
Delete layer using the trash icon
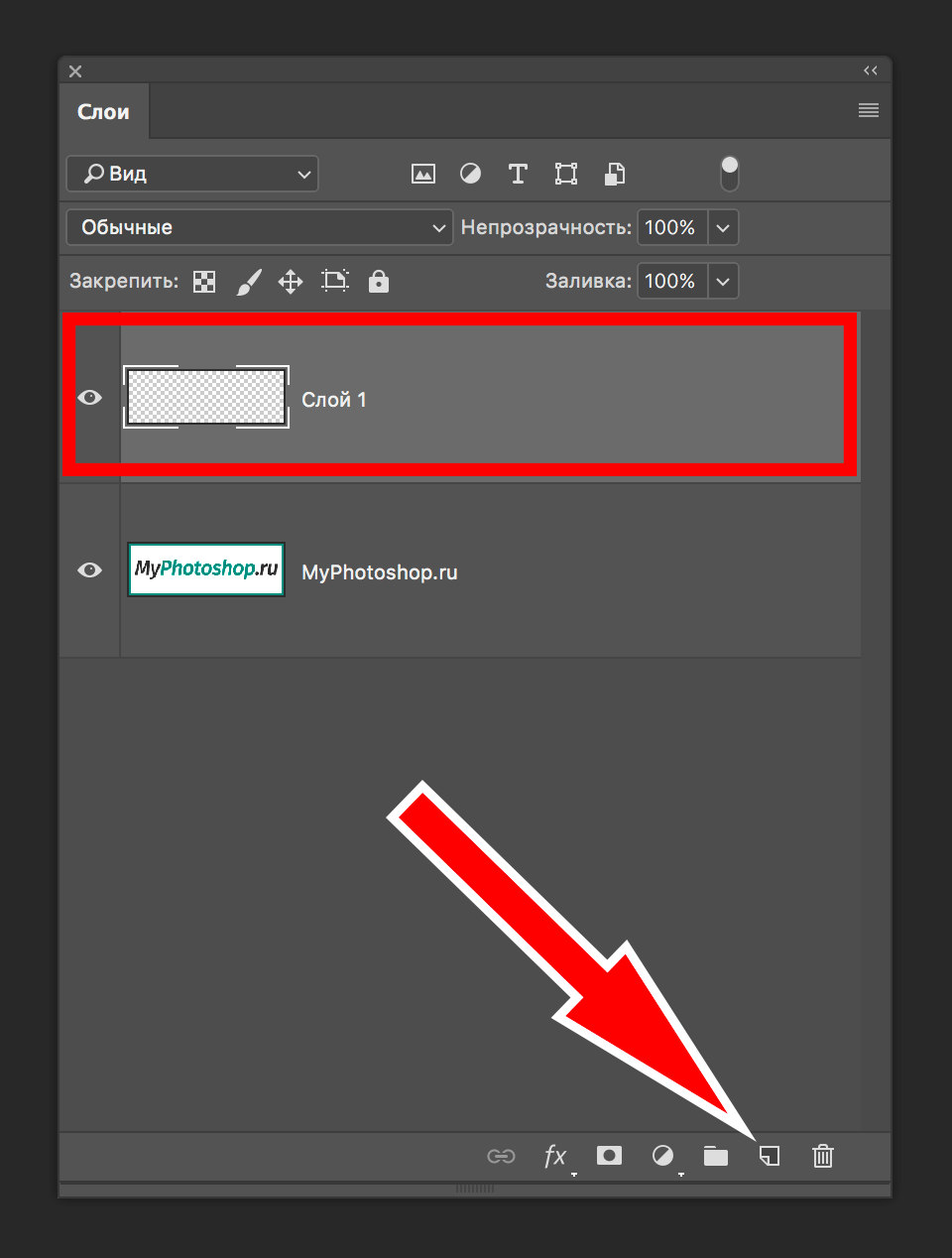pos(823,1156)
